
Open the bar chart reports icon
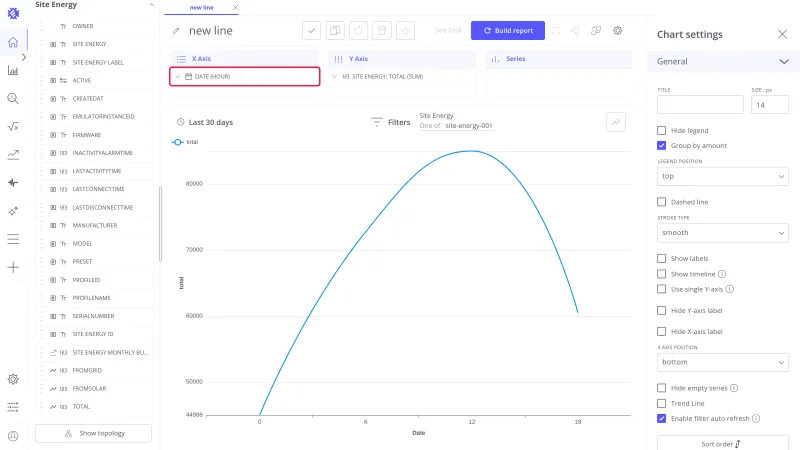(x=13, y=70)
